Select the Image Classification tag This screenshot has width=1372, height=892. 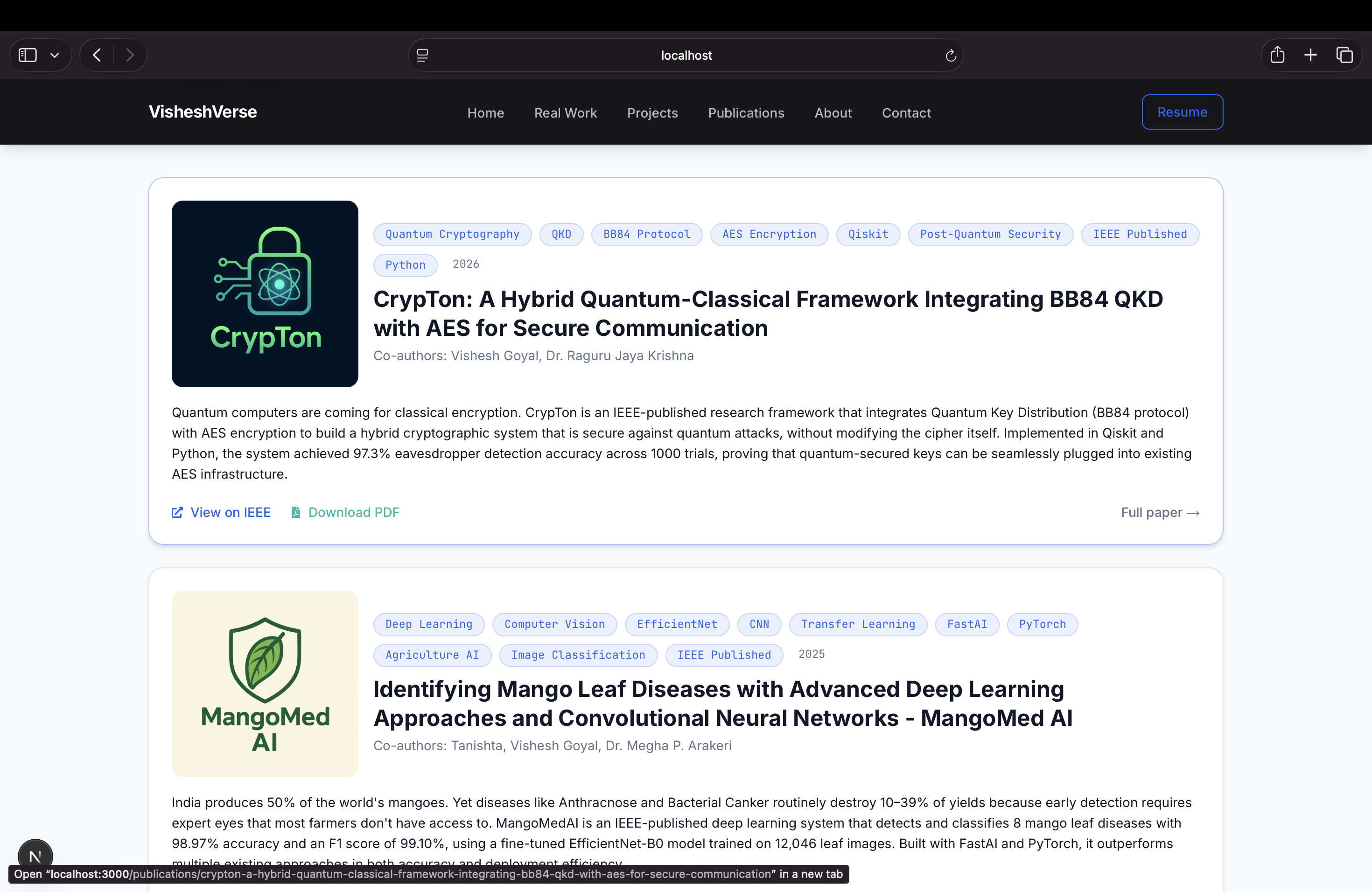(578, 655)
